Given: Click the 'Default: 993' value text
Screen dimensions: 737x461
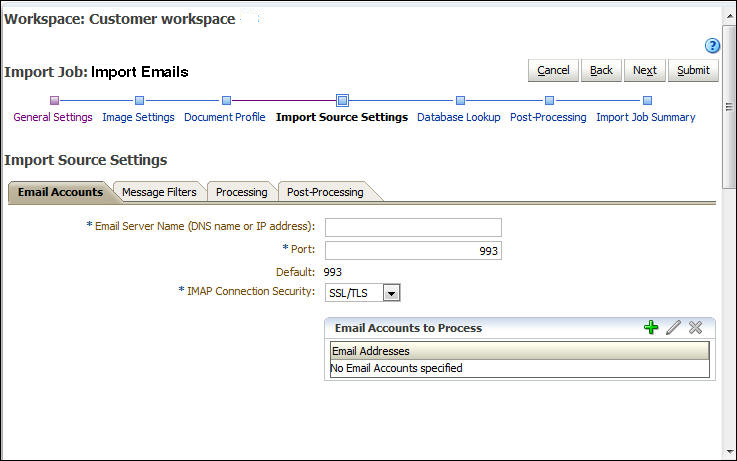Looking at the screenshot, I should pos(332,272).
